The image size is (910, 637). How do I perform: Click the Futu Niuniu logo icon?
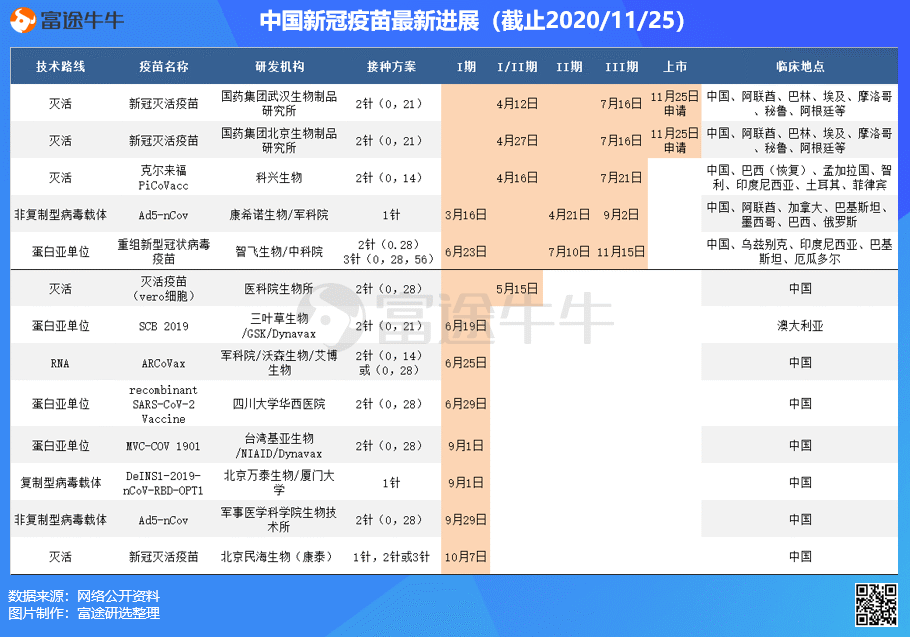[x=23, y=20]
